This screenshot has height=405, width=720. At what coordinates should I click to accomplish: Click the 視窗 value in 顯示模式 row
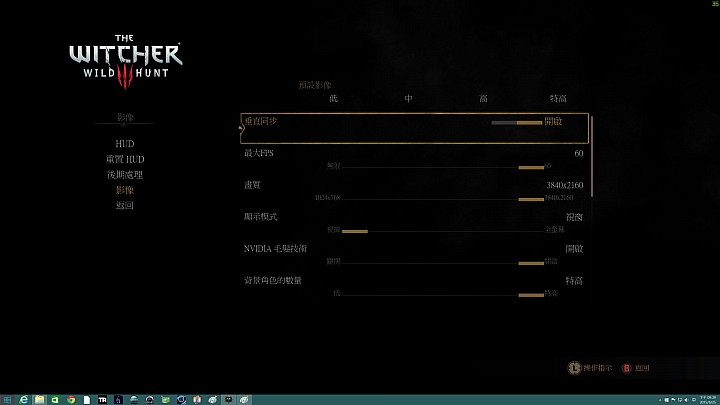574,217
